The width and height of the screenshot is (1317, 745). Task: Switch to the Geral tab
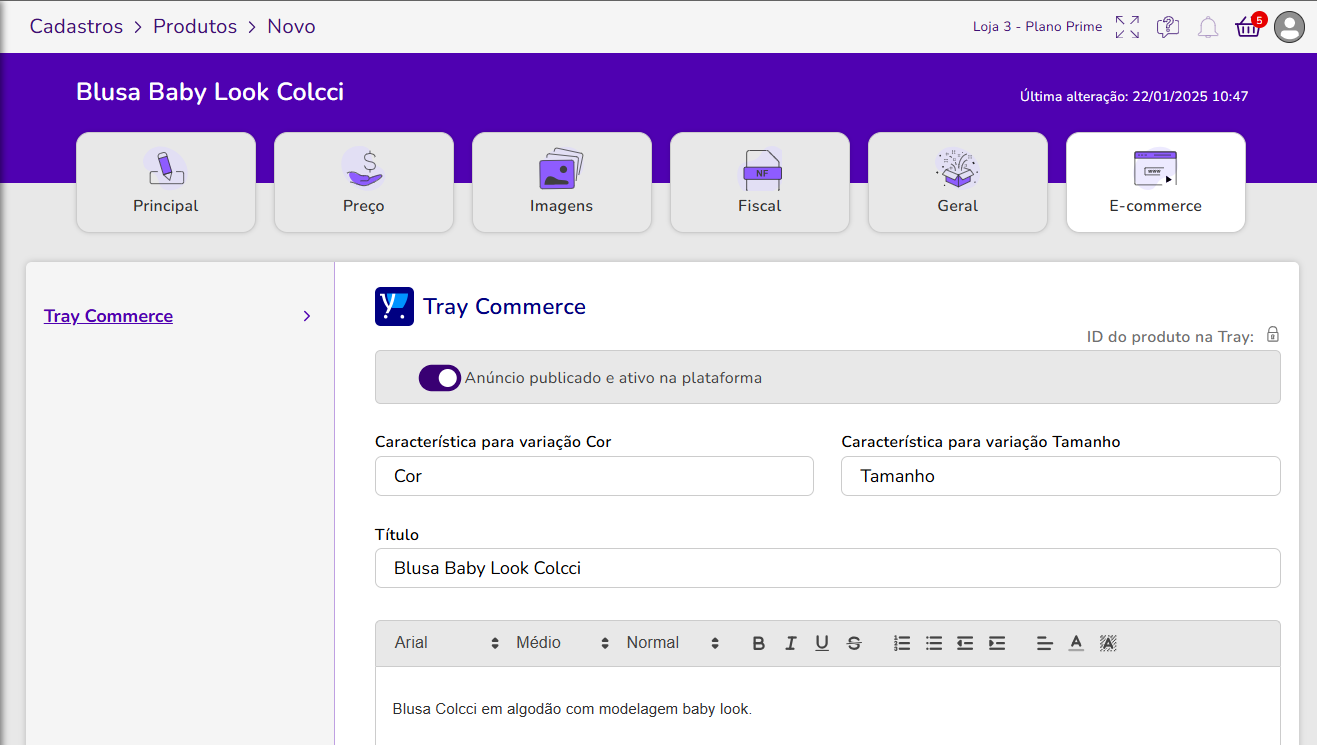958,182
